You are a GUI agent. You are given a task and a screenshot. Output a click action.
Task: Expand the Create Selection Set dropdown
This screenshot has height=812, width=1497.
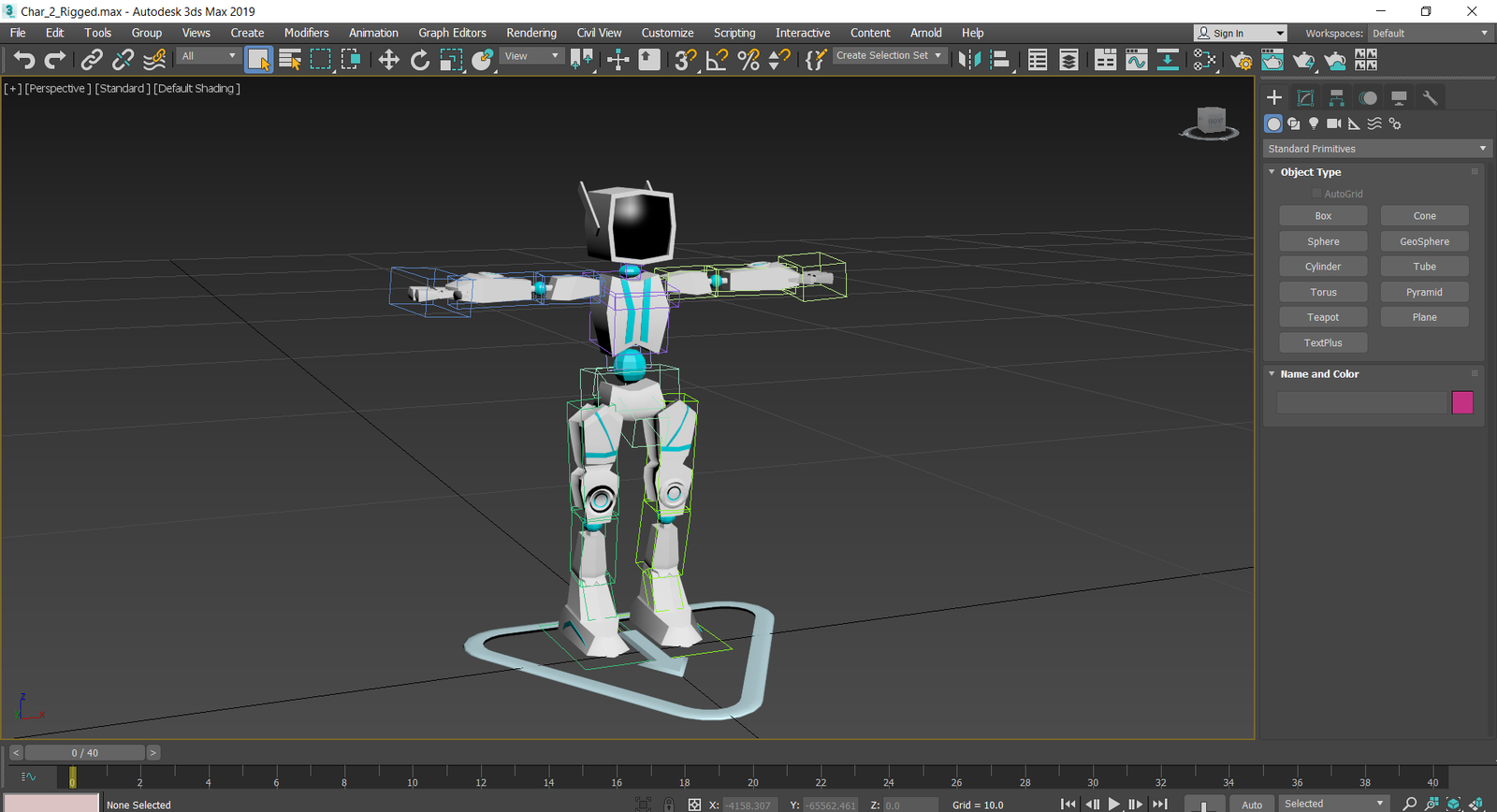tap(937, 56)
